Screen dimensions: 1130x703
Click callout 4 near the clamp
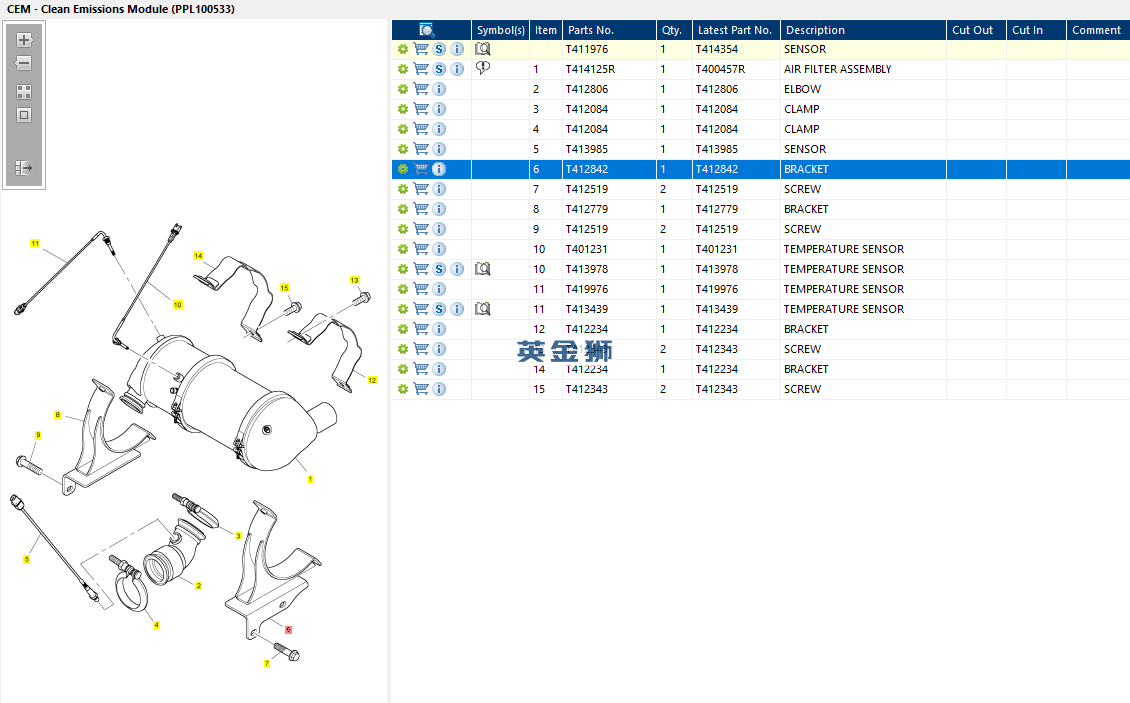click(156, 624)
